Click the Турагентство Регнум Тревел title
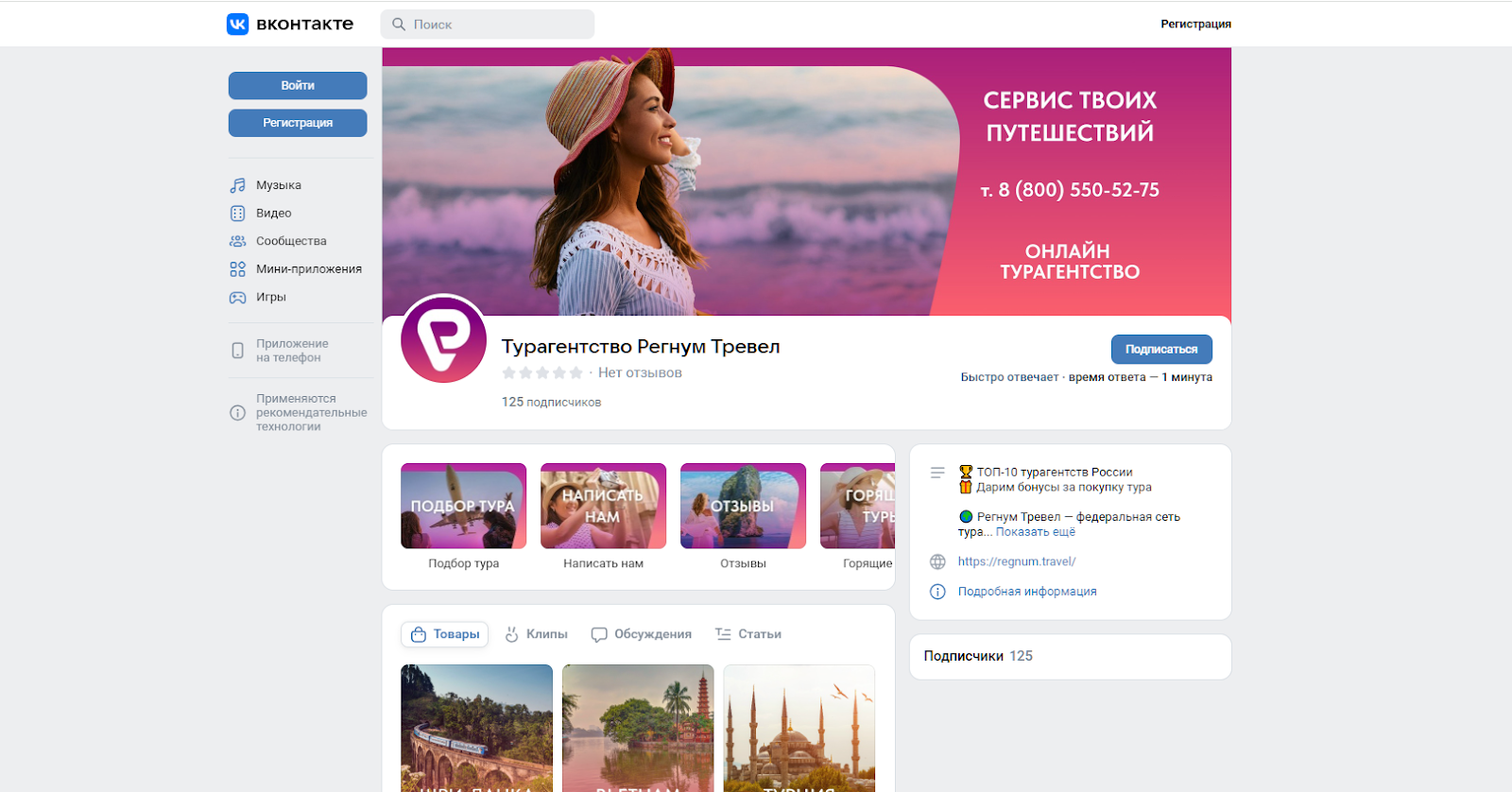Screen dimensions: 1512x792 [641, 347]
